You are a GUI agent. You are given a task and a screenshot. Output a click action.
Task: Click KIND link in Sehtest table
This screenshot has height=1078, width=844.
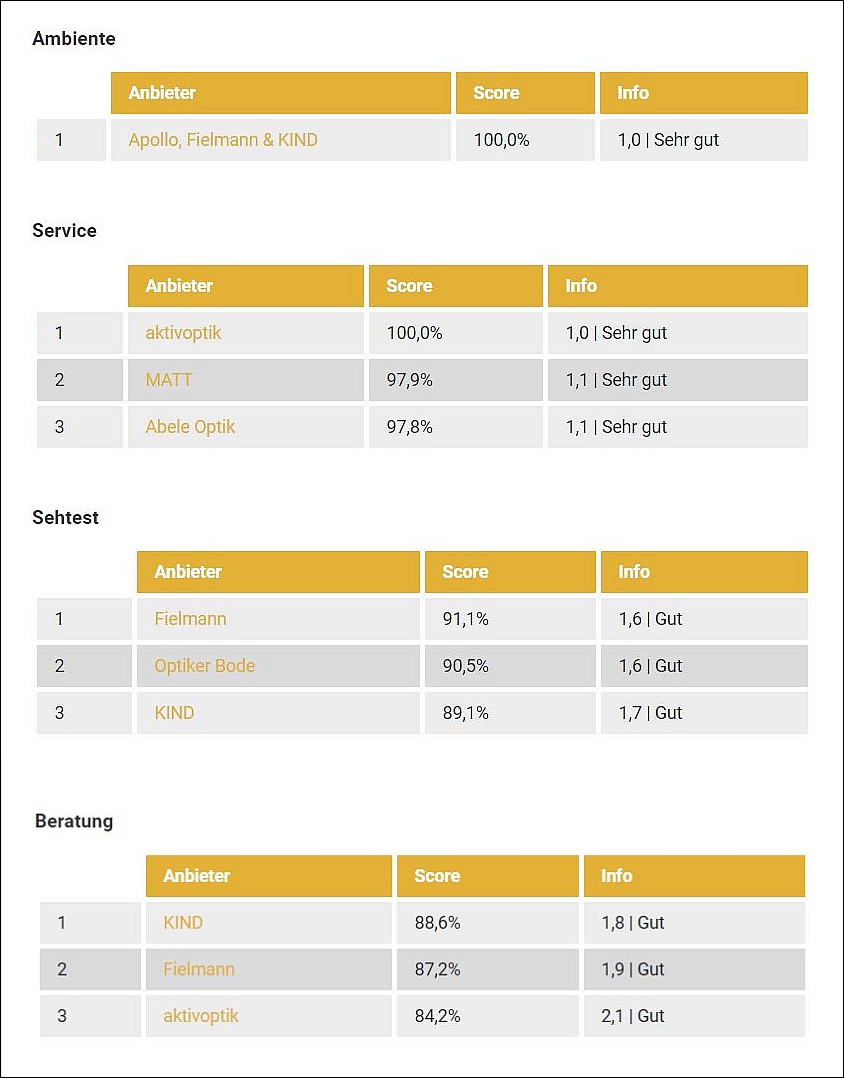174,713
